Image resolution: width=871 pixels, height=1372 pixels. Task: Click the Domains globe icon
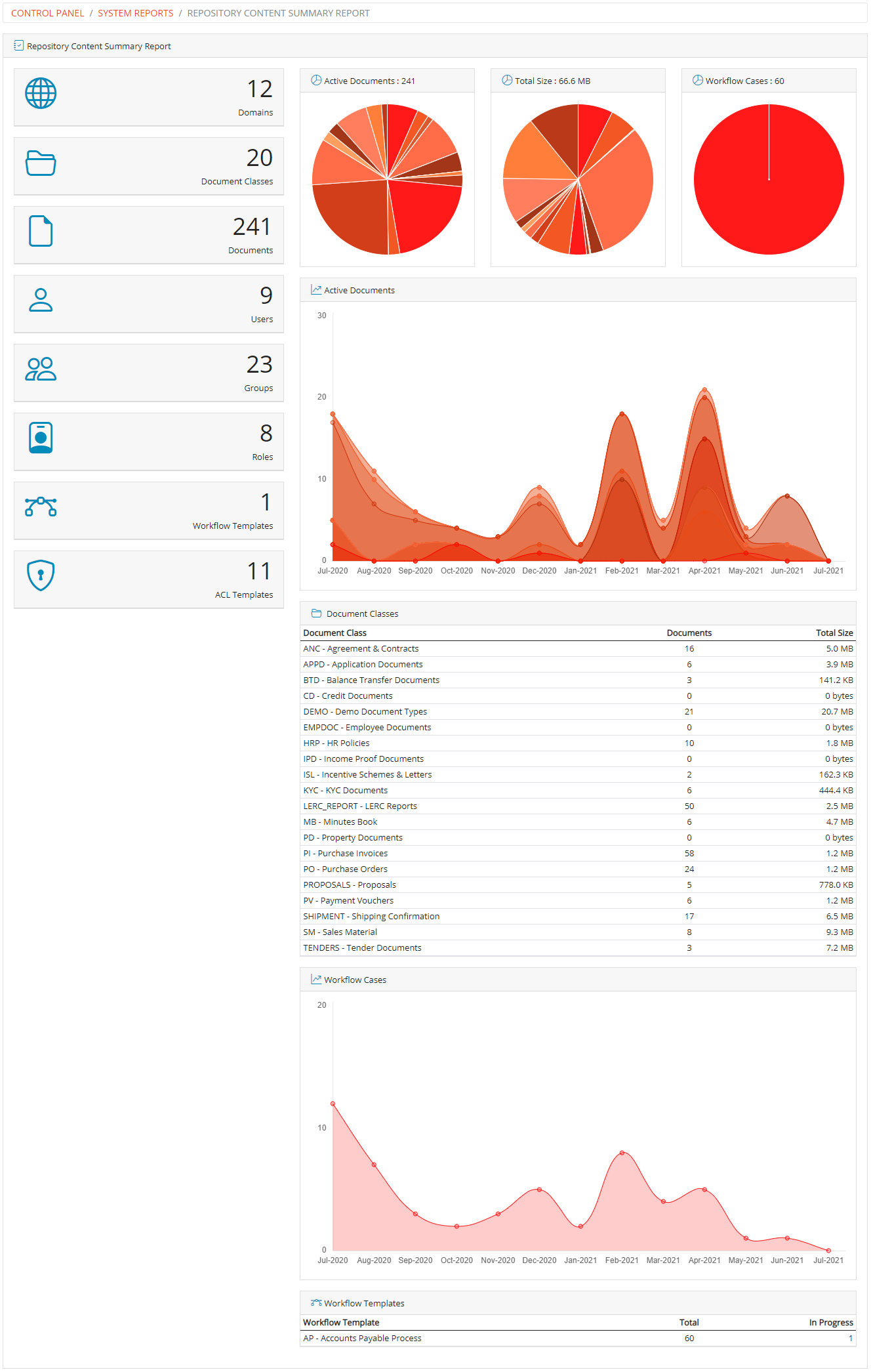41,93
